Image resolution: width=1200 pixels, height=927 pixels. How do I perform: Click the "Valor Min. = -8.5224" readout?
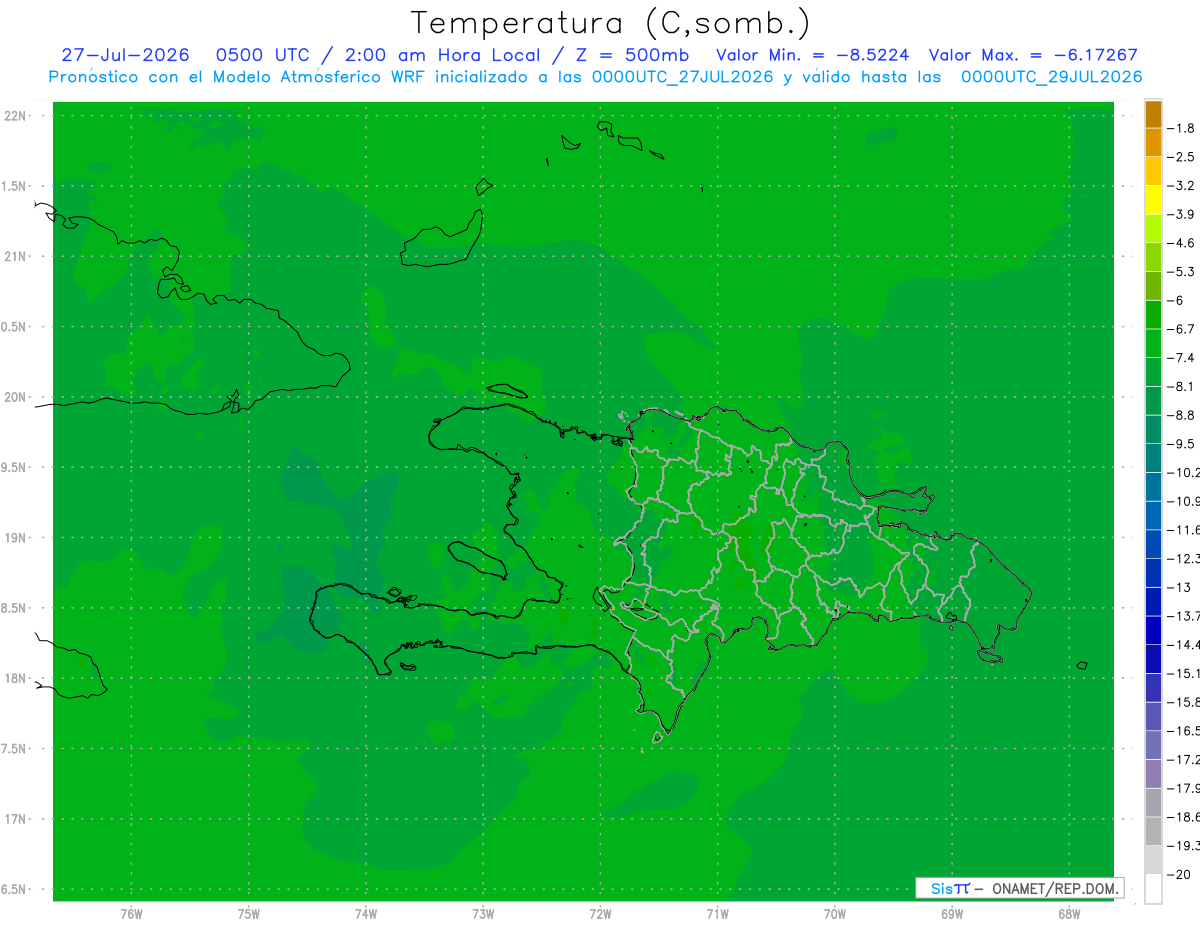pyautogui.click(x=813, y=56)
